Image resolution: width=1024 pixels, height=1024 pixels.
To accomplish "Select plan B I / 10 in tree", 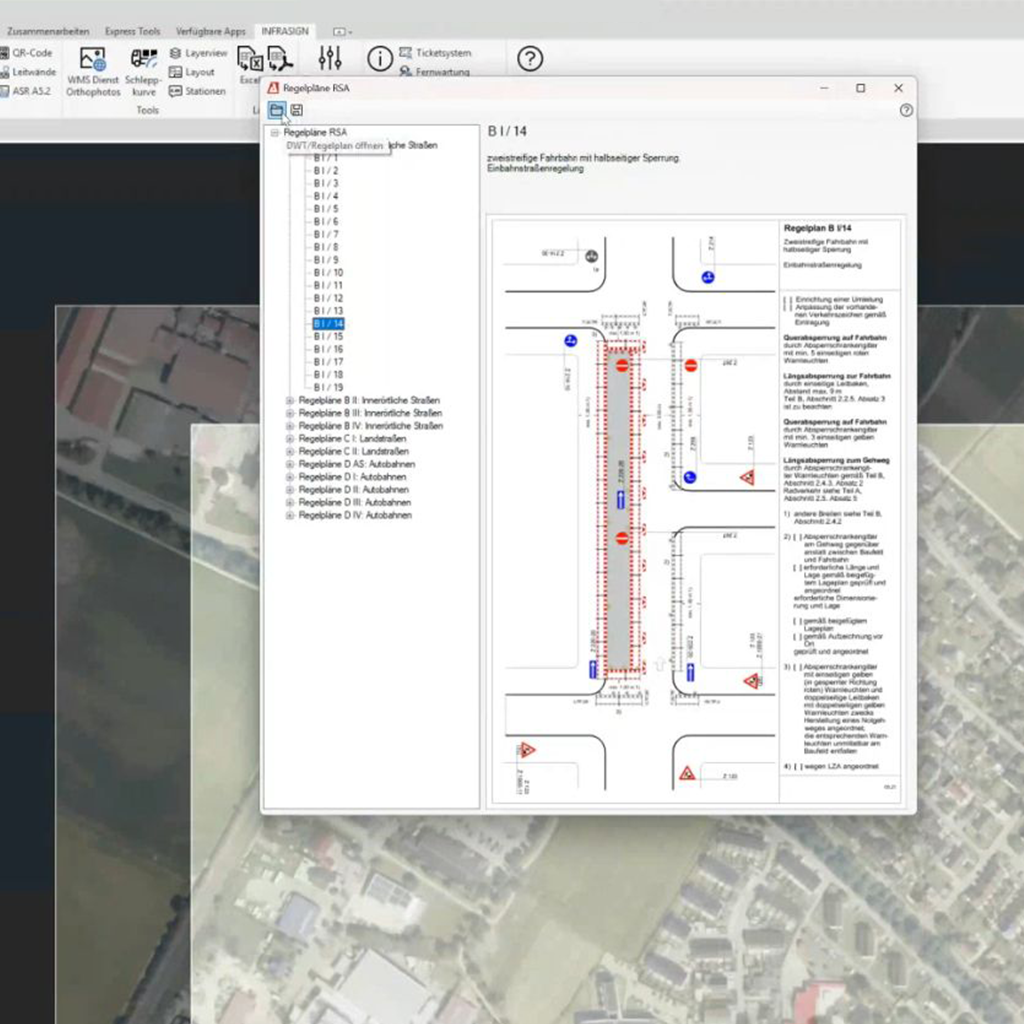I will (328, 273).
